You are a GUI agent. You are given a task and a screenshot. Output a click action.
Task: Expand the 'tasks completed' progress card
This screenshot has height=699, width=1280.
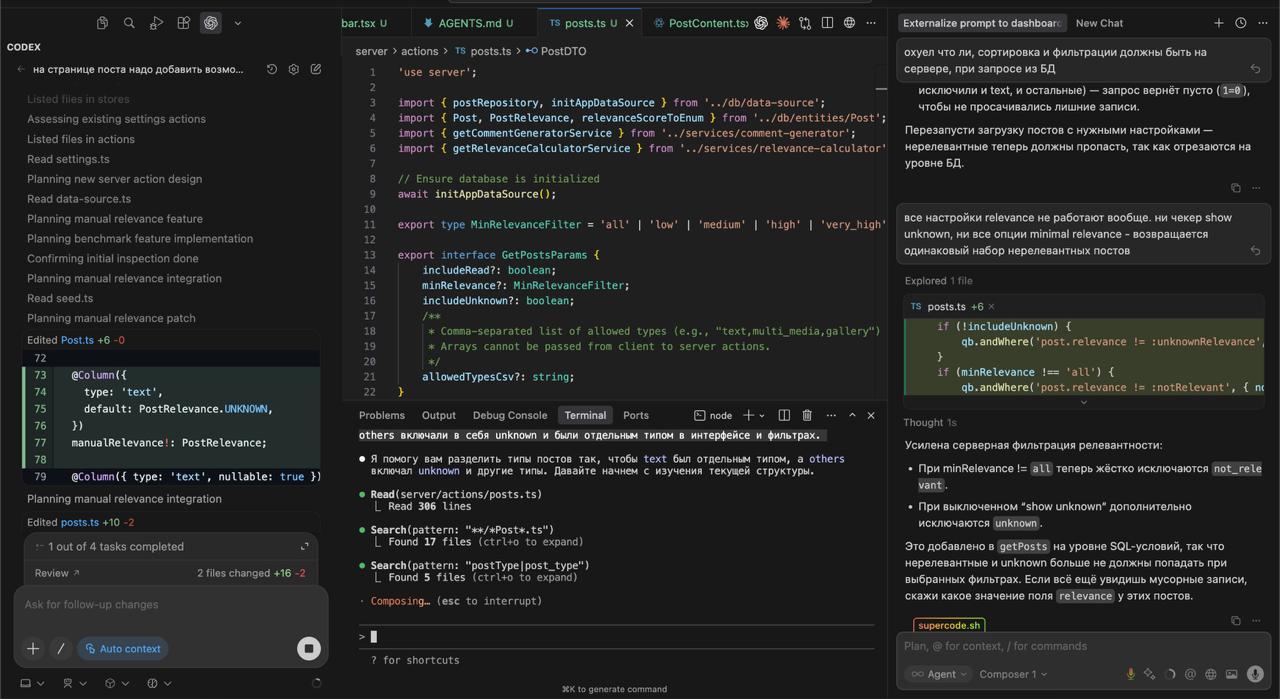coord(305,547)
